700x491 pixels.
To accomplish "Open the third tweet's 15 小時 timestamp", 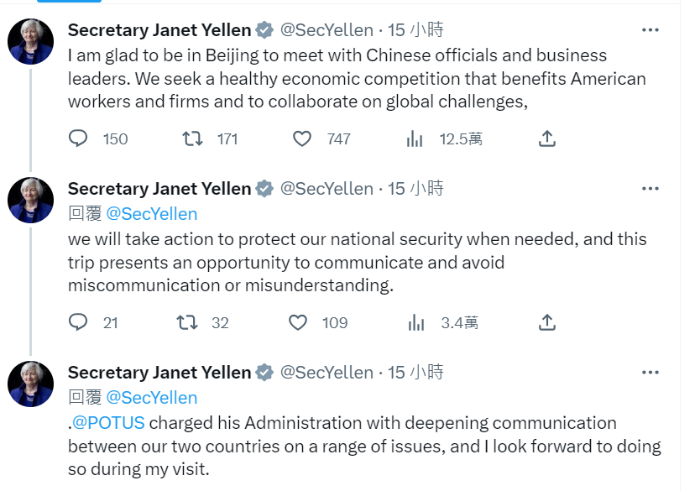I will (415, 372).
